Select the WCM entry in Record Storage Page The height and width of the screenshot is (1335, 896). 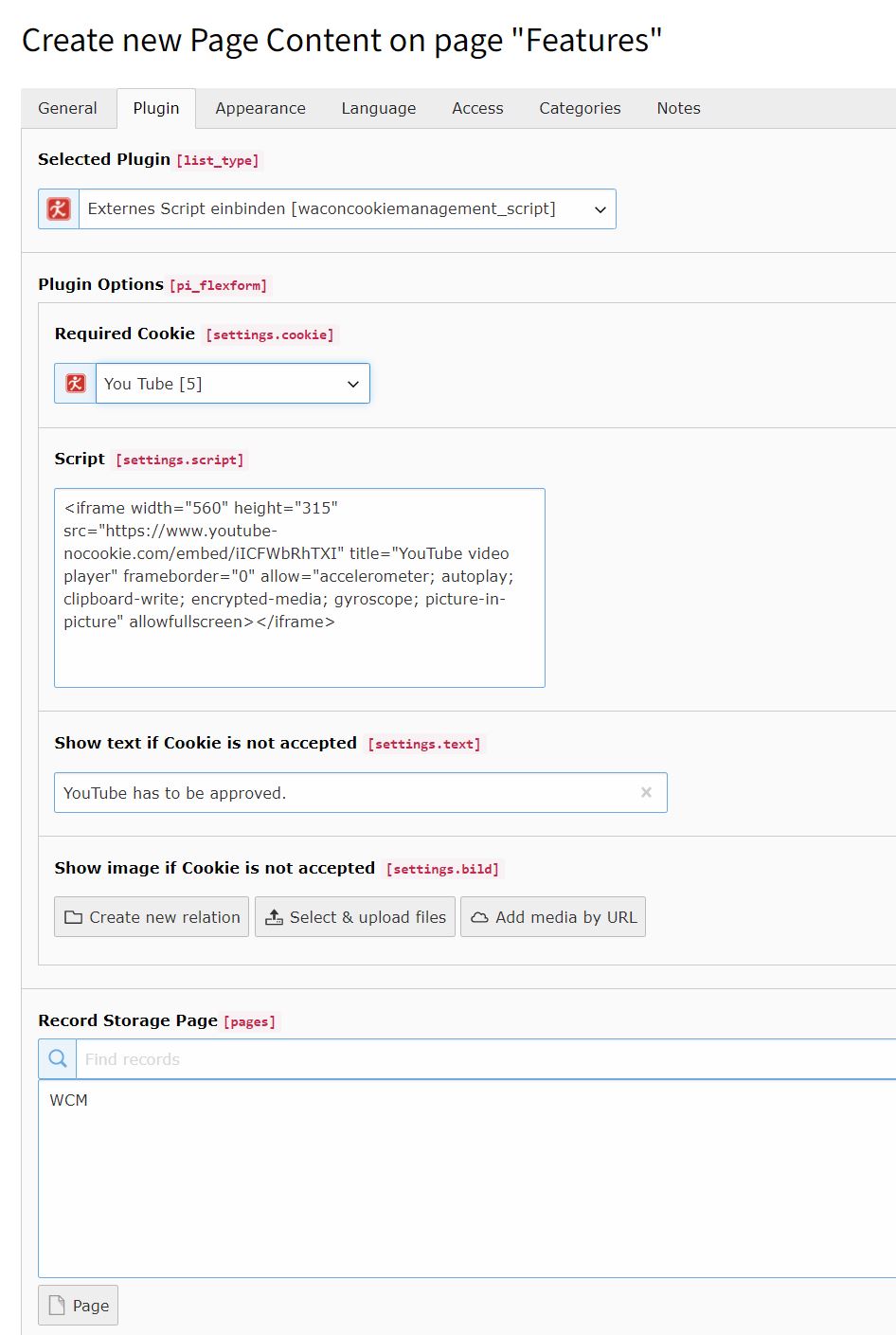(x=69, y=1100)
